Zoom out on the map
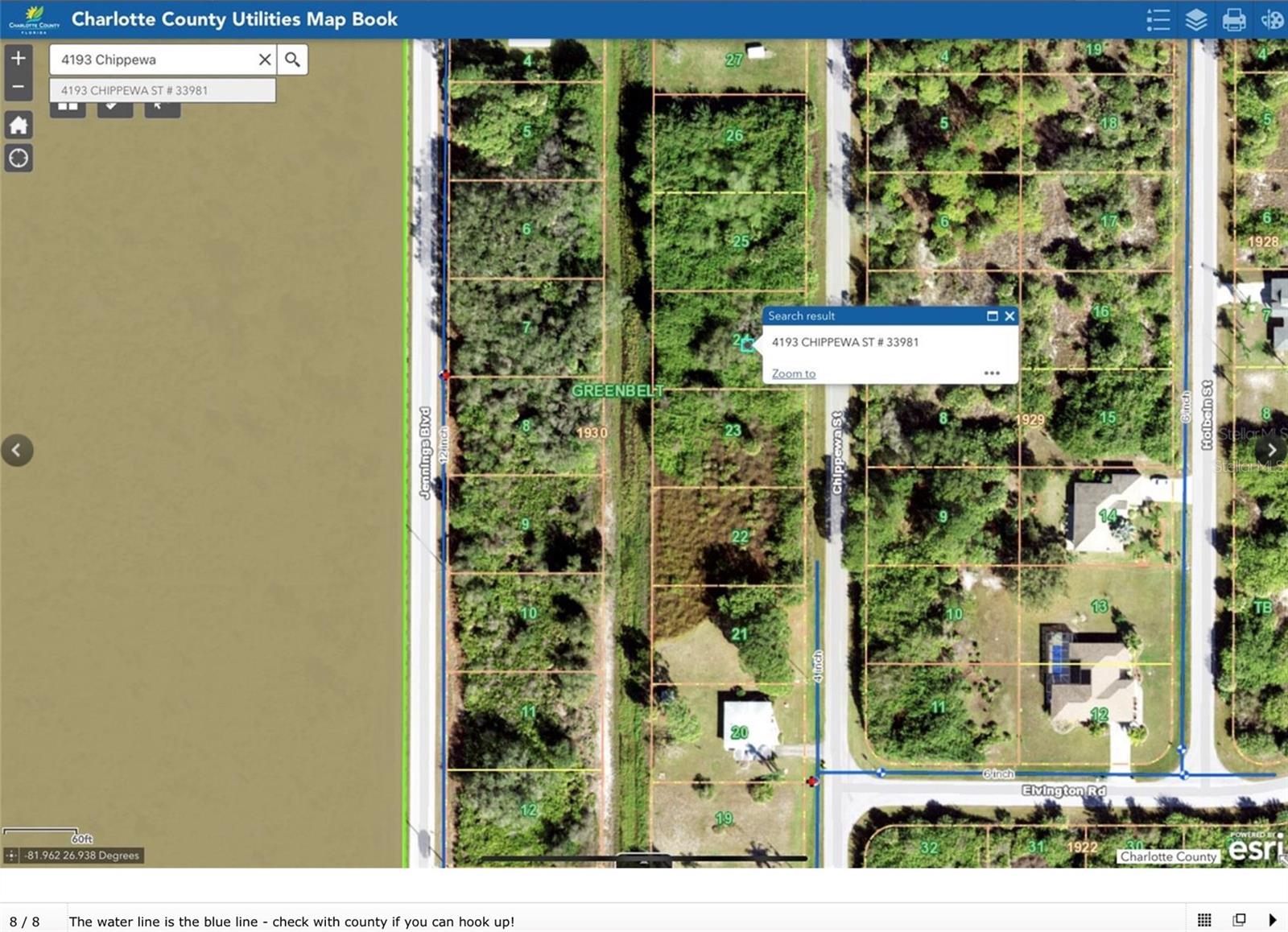The image size is (1288, 932). point(18,85)
